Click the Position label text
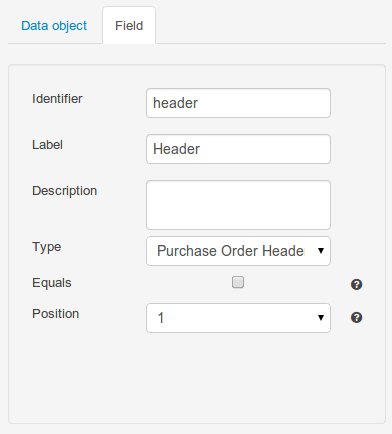This screenshot has height=434, width=392. [55, 314]
